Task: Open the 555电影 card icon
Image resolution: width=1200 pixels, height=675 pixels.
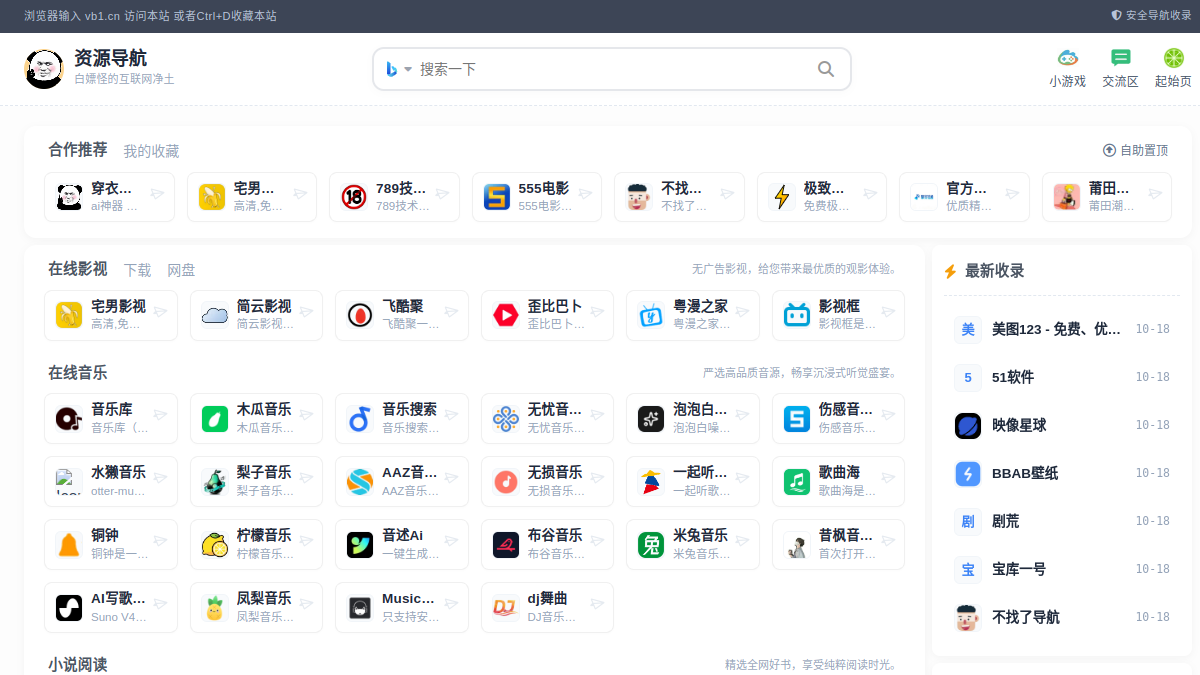Action: tap(497, 197)
